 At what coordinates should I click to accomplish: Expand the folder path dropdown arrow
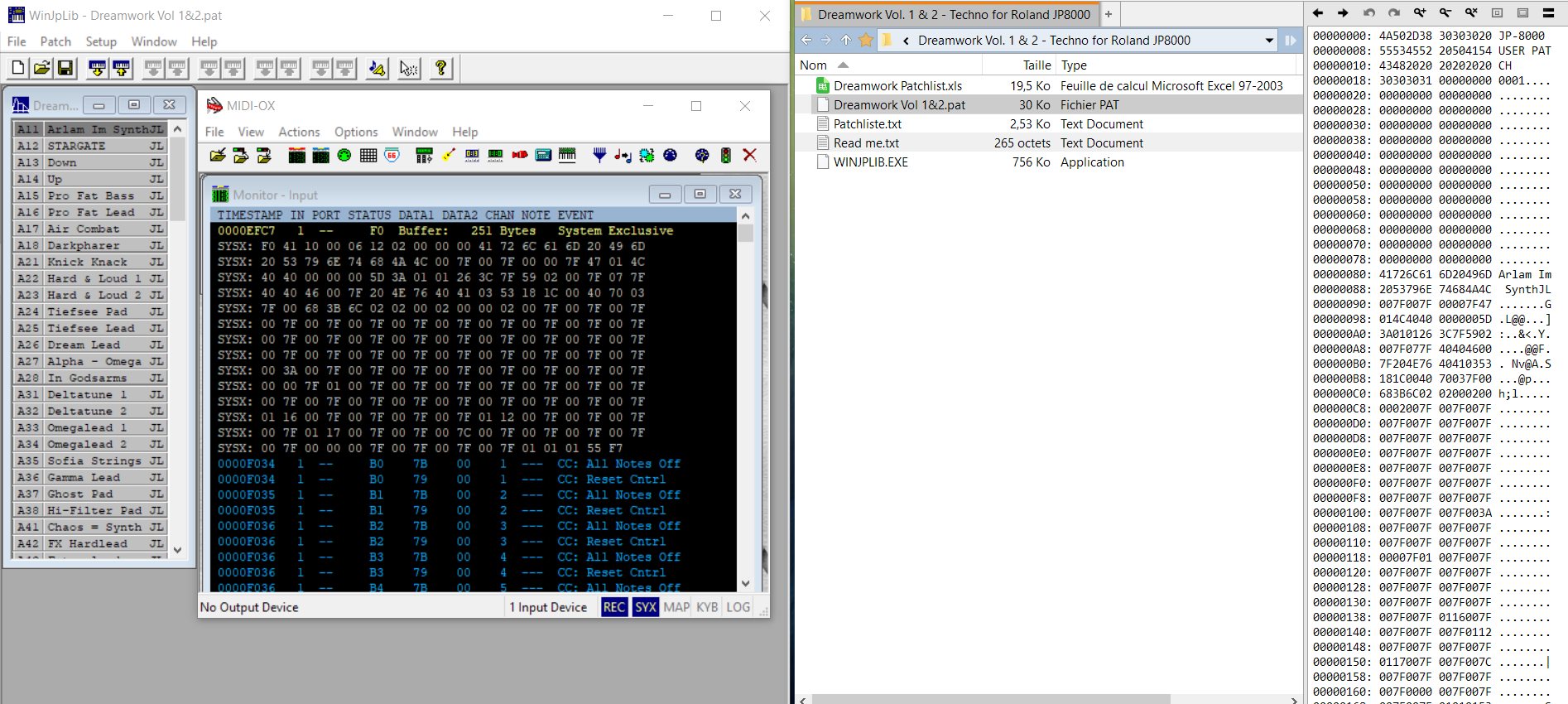pyautogui.click(x=1269, y=41)
